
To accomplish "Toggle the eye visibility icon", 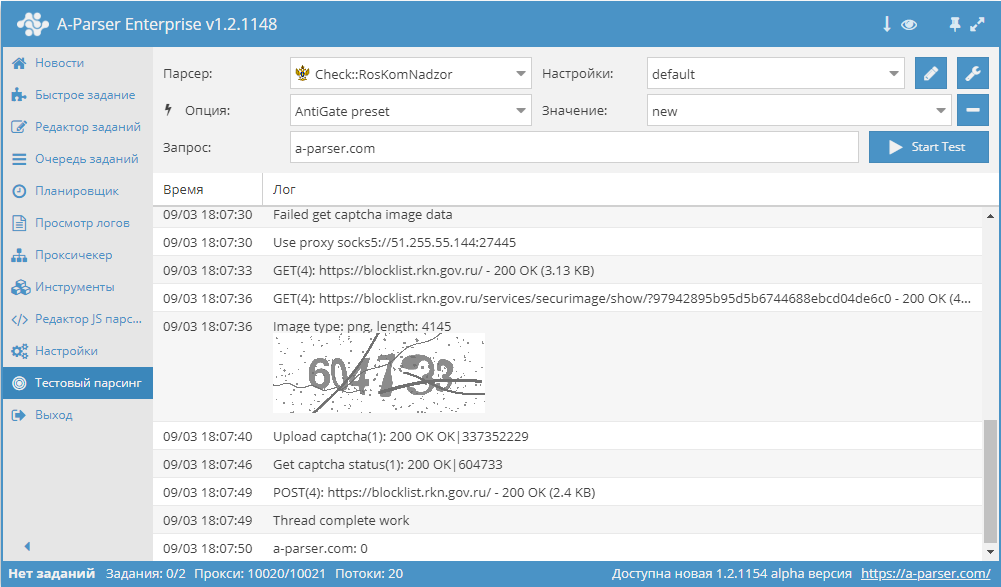I will (909, 24).
